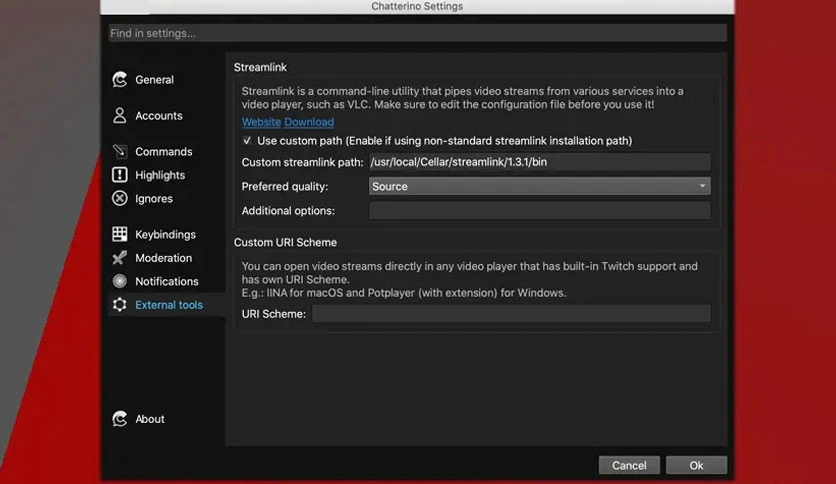The image size is (836, 484).
Task: Click the URI Scheme input field
Action: (511, 313)
